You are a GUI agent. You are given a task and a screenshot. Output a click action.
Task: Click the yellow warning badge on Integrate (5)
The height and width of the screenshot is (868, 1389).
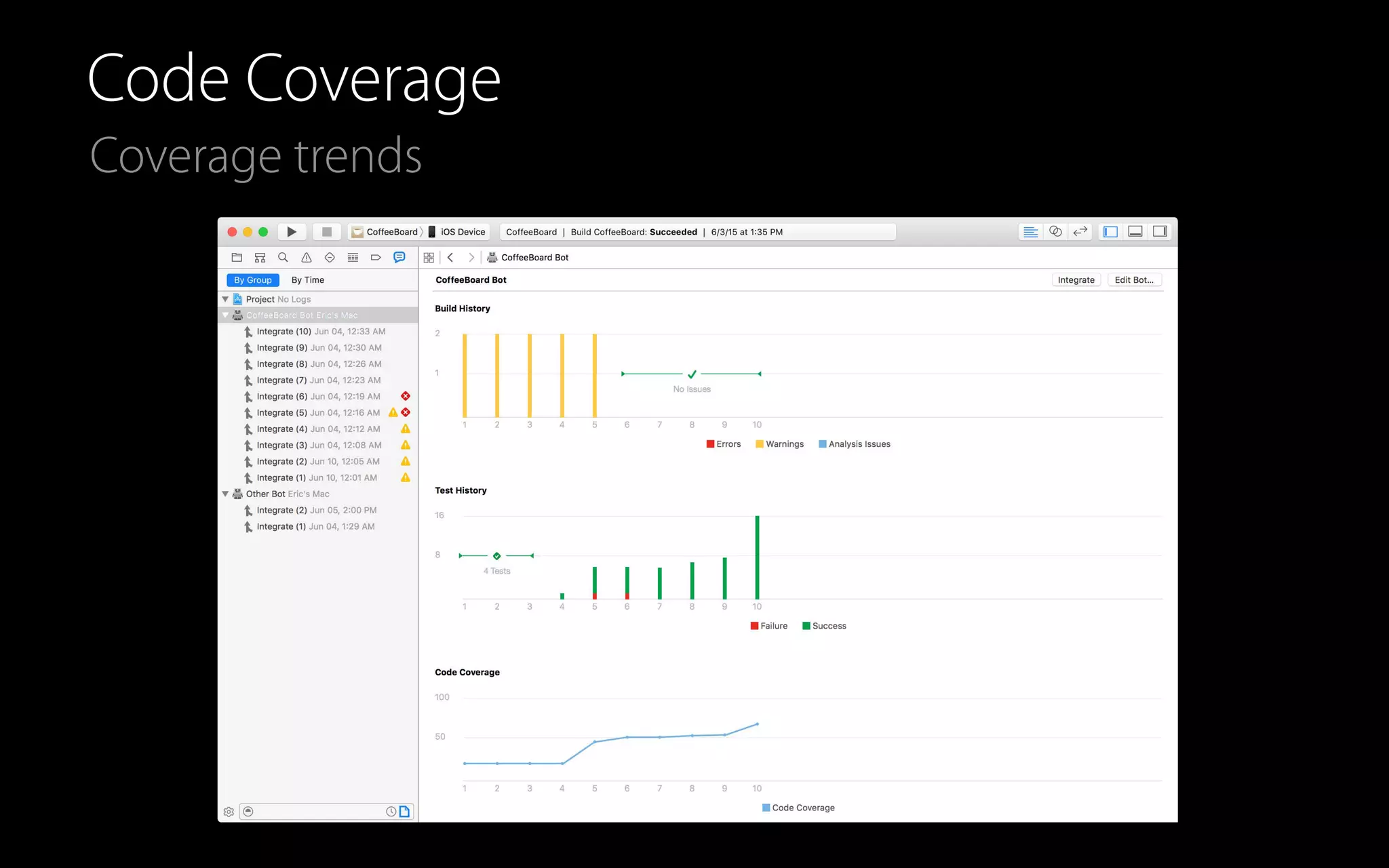click(393, 412)
